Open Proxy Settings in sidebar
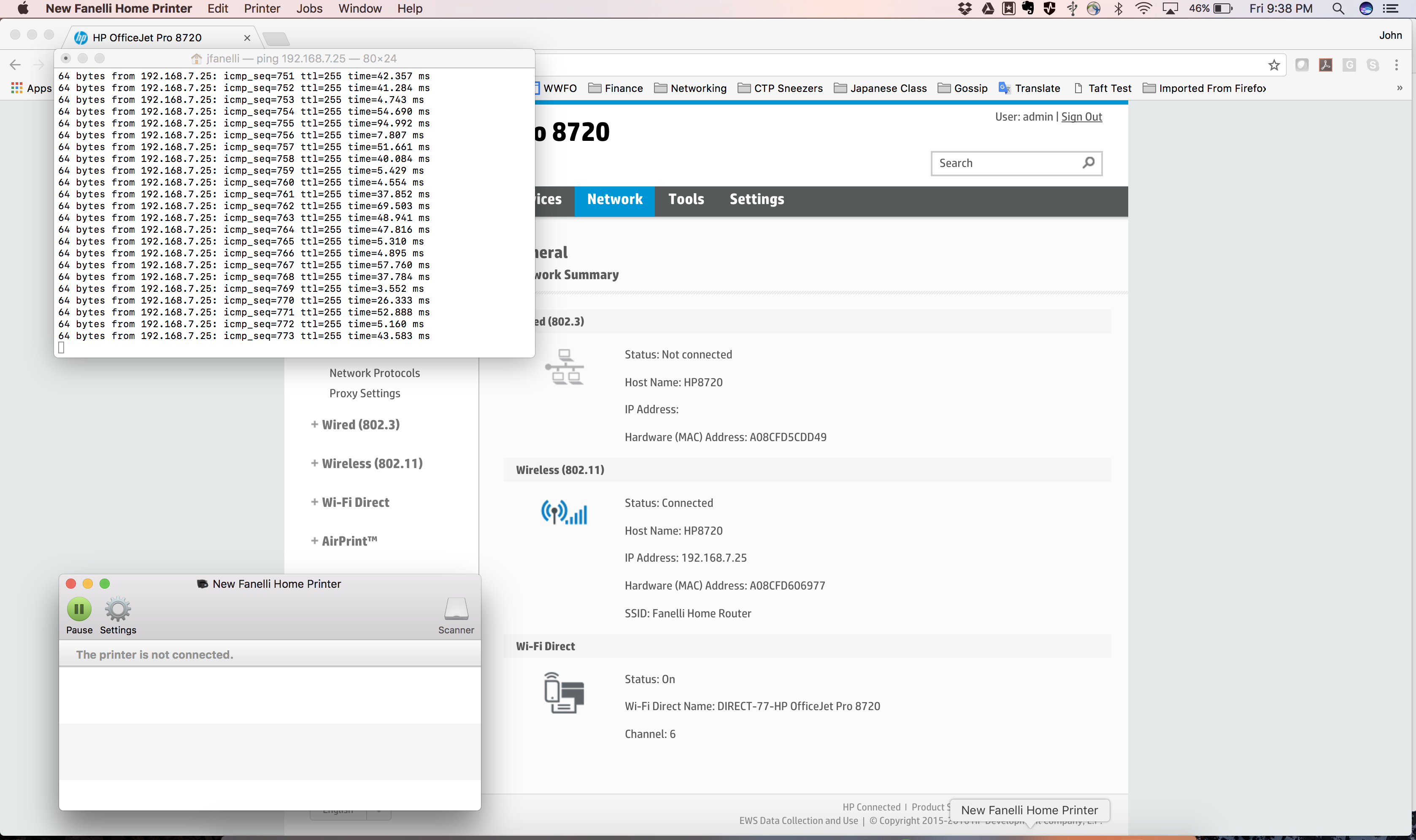 (365, 393)
